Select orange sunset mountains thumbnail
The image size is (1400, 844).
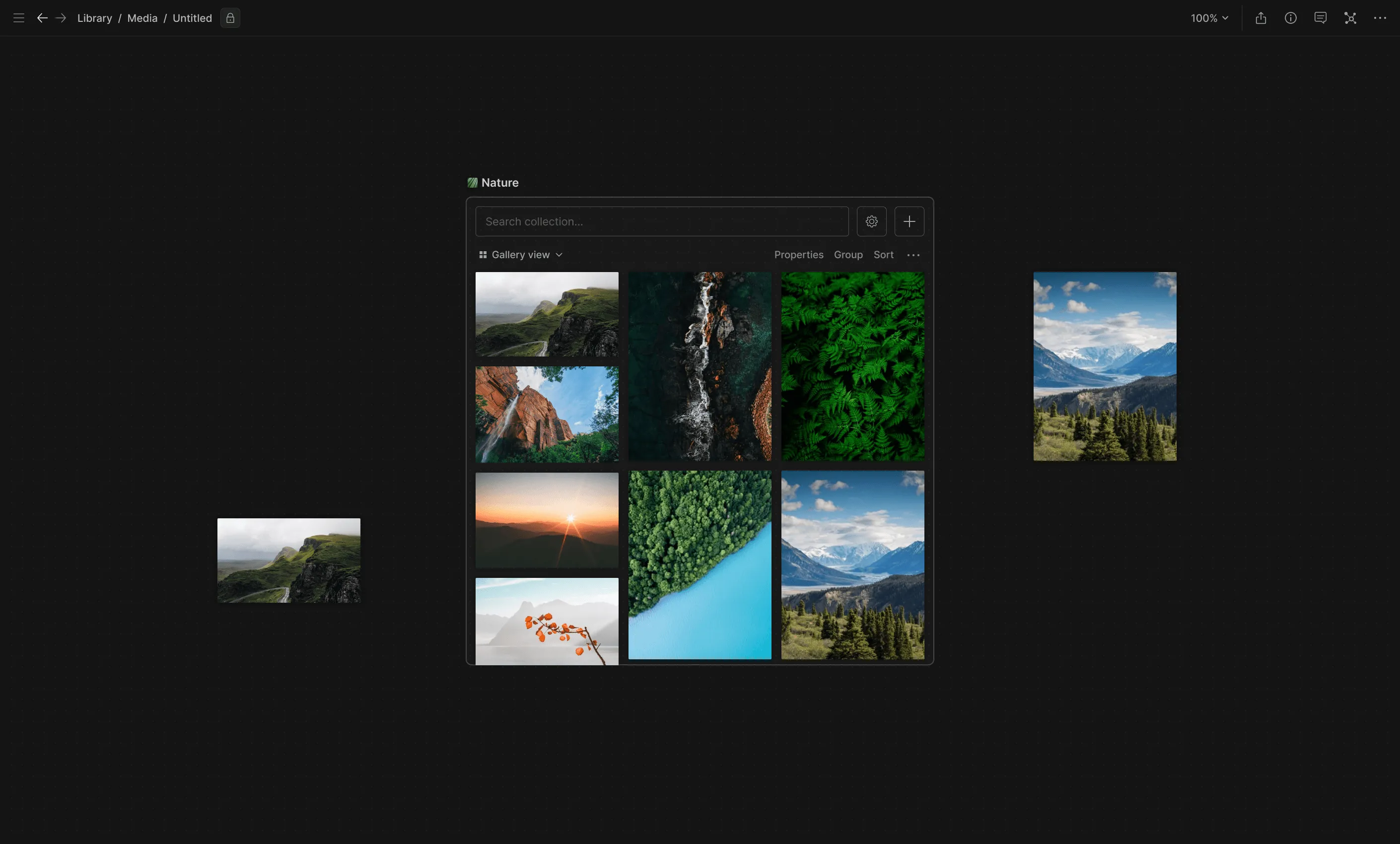547,520
